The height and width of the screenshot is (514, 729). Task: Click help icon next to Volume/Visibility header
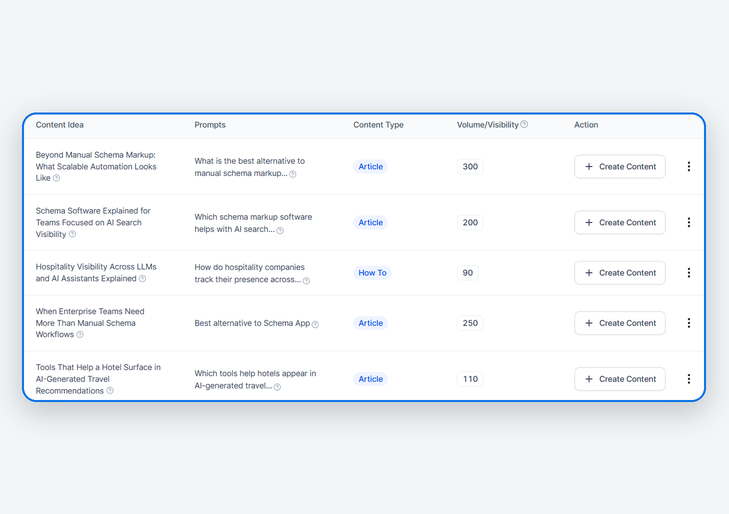524,124
